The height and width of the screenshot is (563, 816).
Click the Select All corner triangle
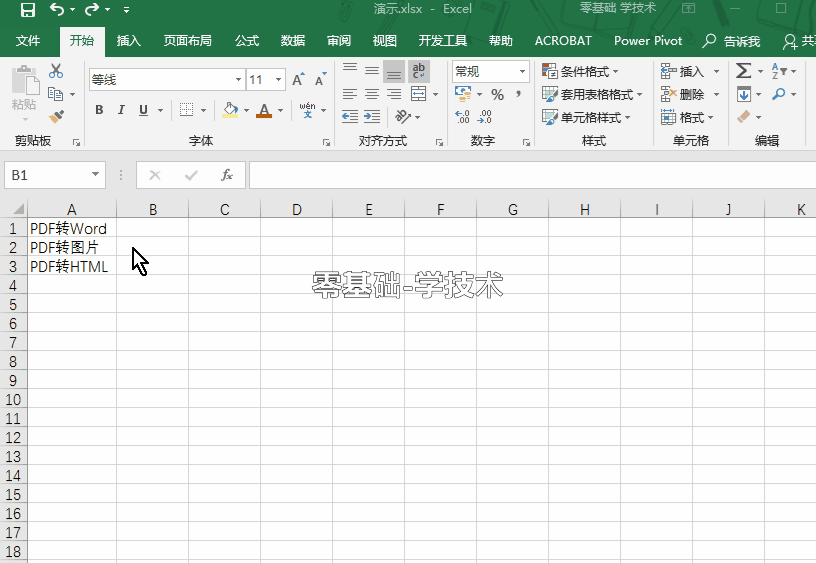[17, 209]
